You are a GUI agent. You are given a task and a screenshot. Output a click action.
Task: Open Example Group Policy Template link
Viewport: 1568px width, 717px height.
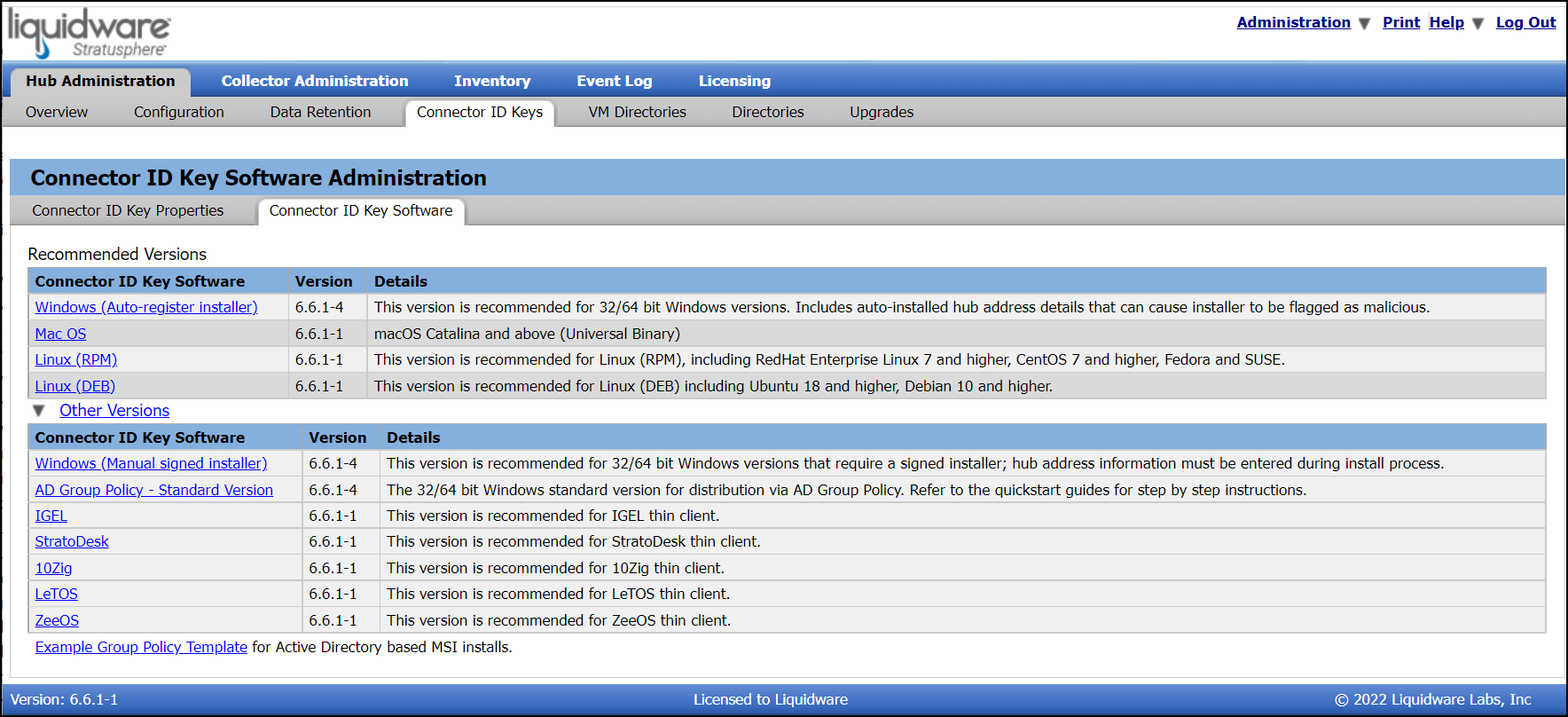[141, 647]
